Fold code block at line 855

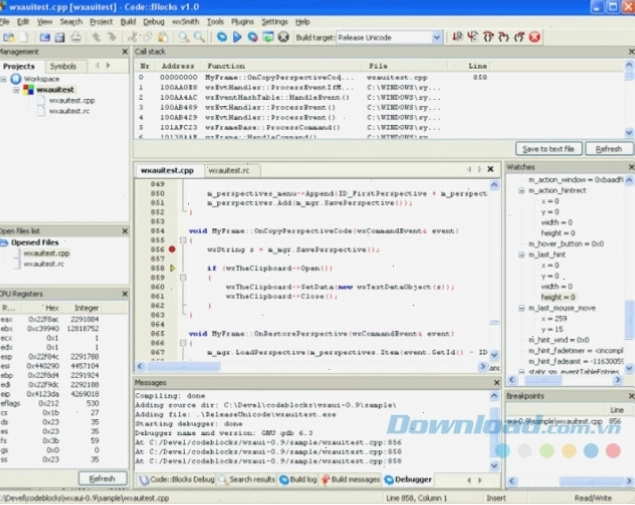coord(183,240)
